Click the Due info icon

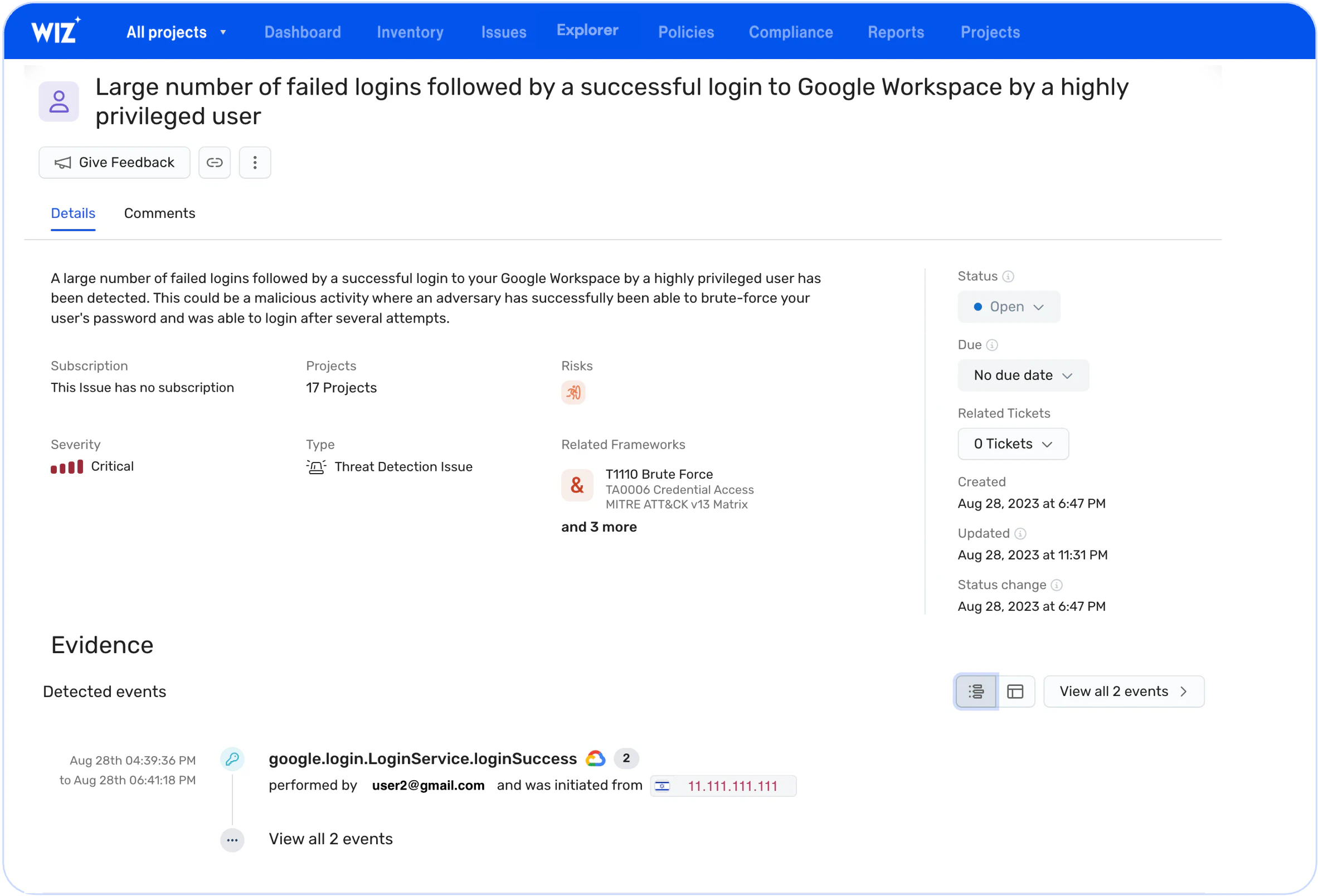[x=992, y=345]
